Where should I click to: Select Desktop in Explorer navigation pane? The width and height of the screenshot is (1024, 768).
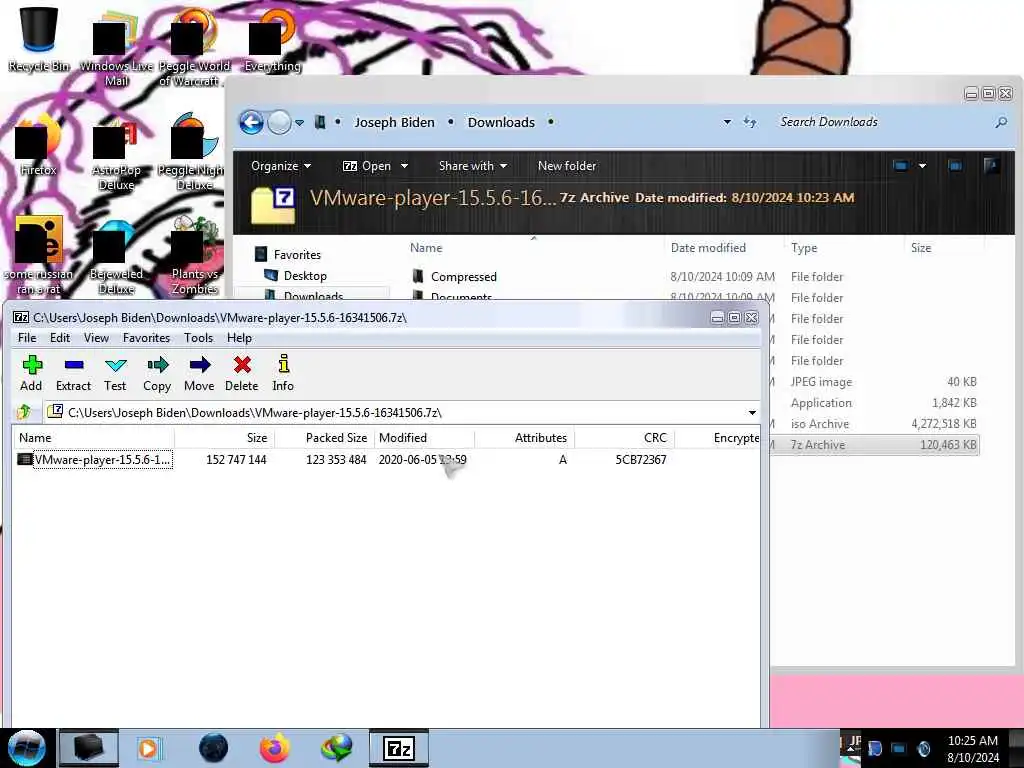coord(295,276)
